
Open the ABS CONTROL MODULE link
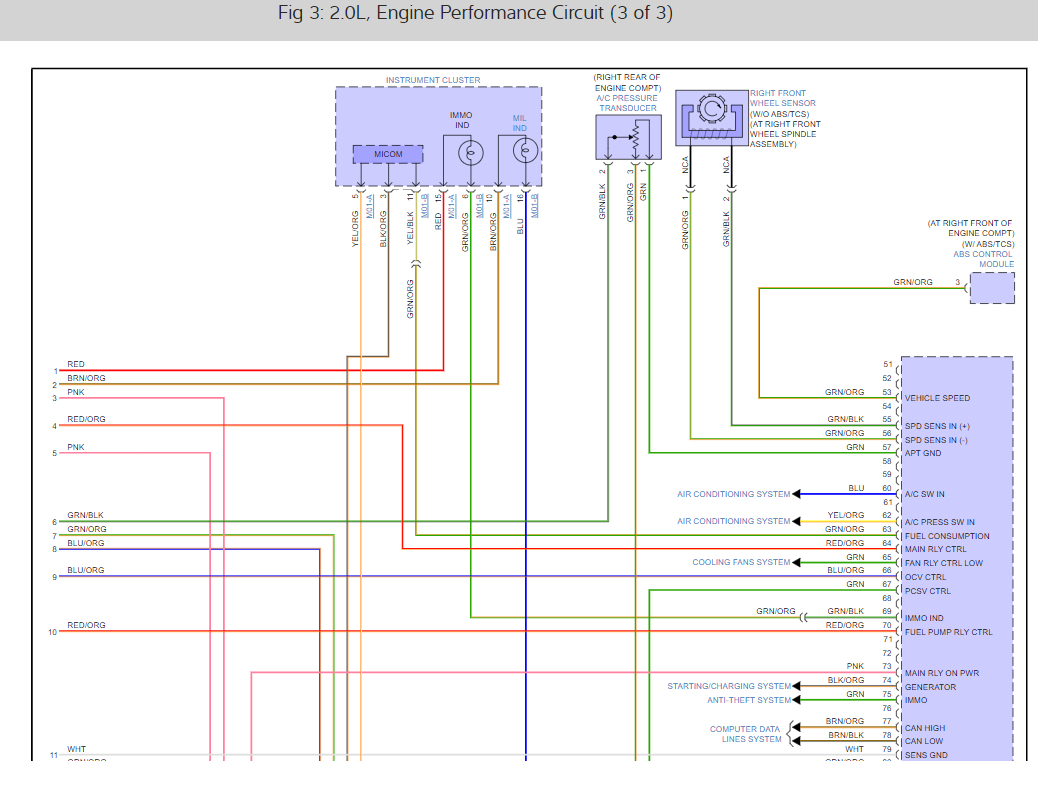click(x=984, y=259)
